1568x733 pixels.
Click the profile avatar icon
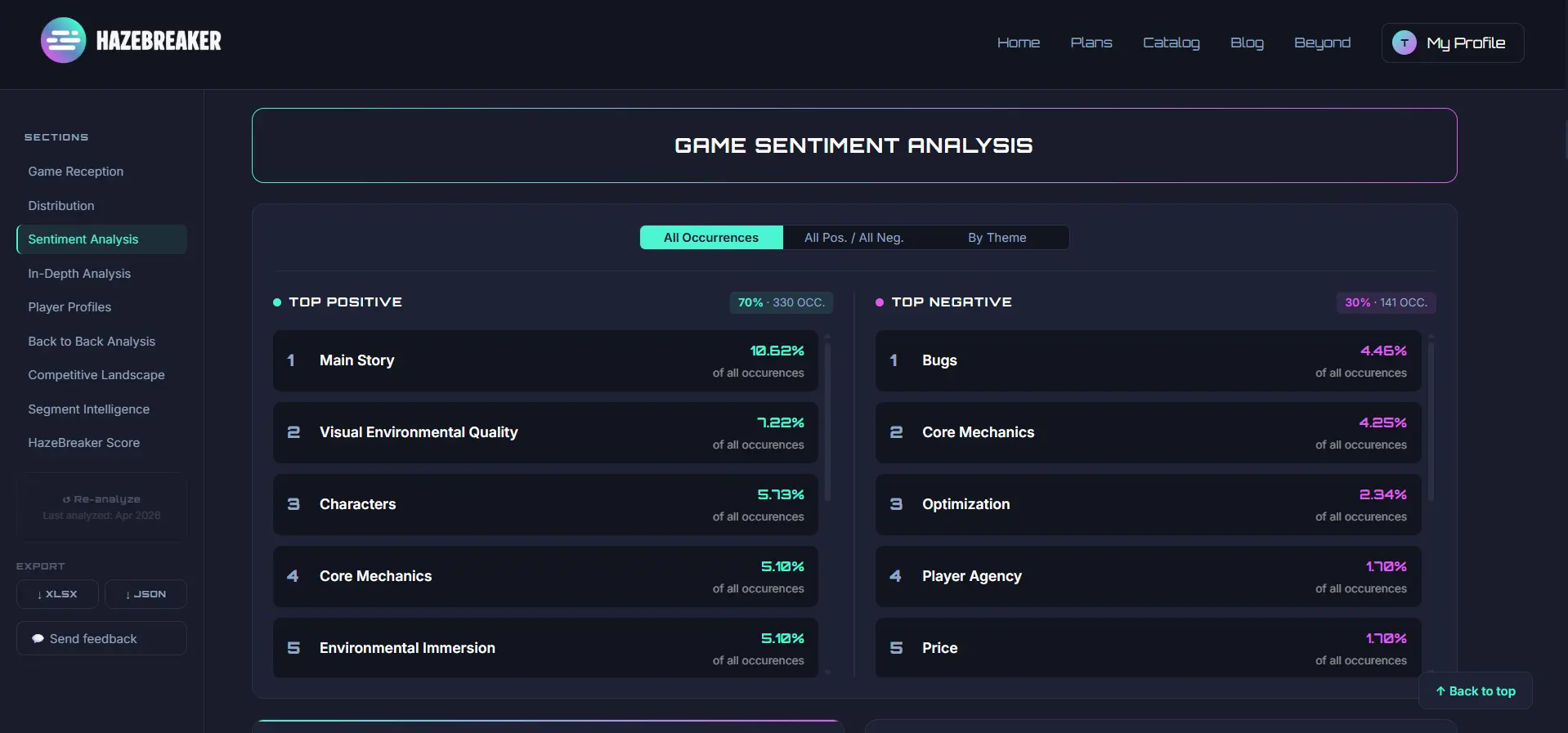click(x=1404, y=42)
